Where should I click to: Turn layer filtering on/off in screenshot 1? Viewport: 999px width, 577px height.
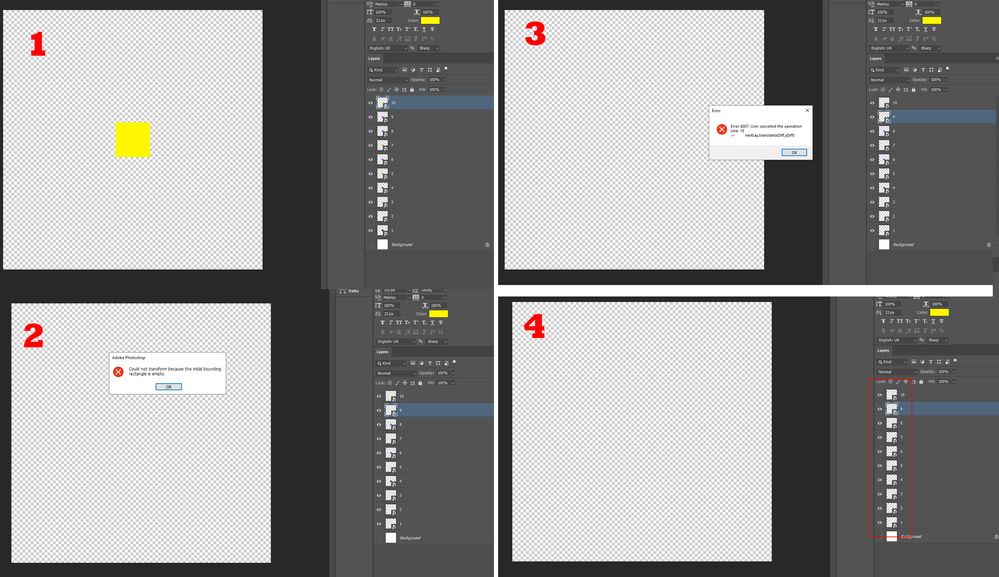click(446, 68)
